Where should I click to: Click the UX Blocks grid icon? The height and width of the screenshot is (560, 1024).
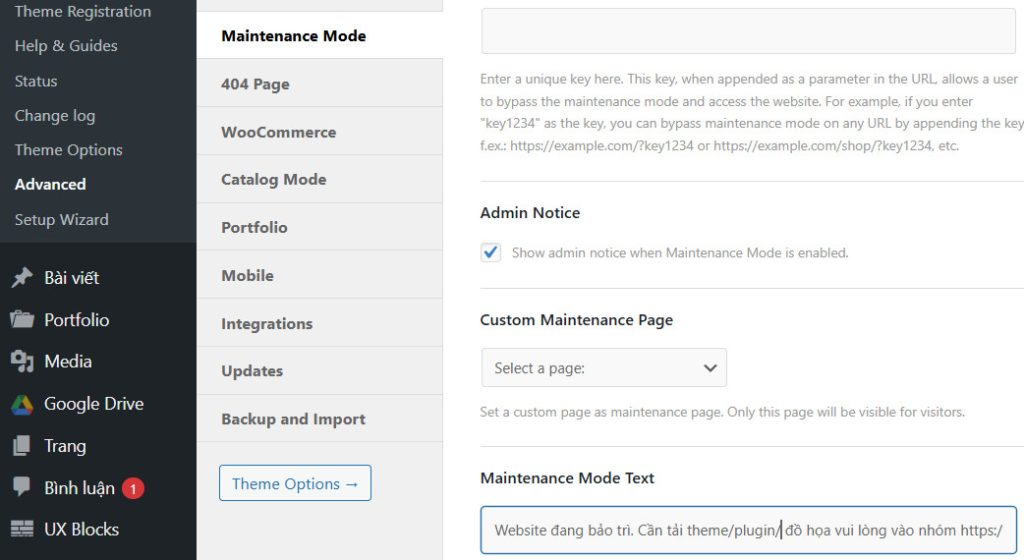pos(22,529)
